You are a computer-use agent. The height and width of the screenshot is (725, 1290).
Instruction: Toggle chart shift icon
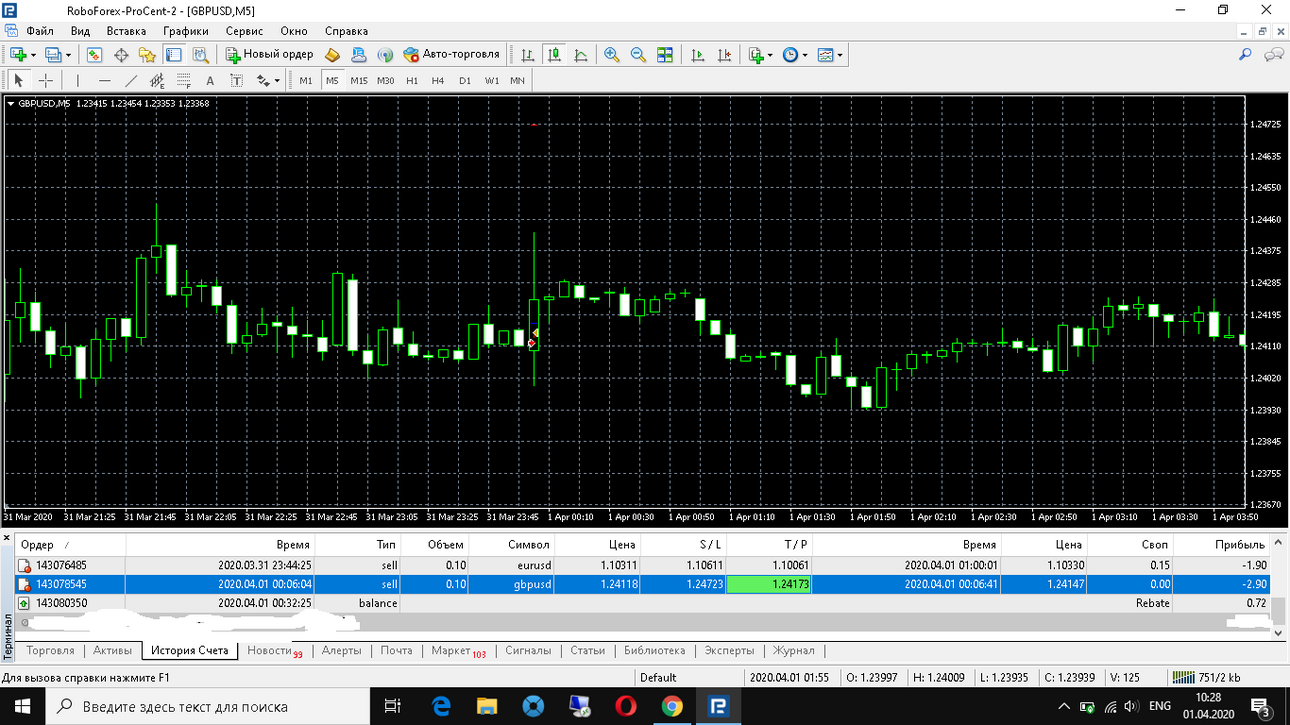(x=724, y=55)
